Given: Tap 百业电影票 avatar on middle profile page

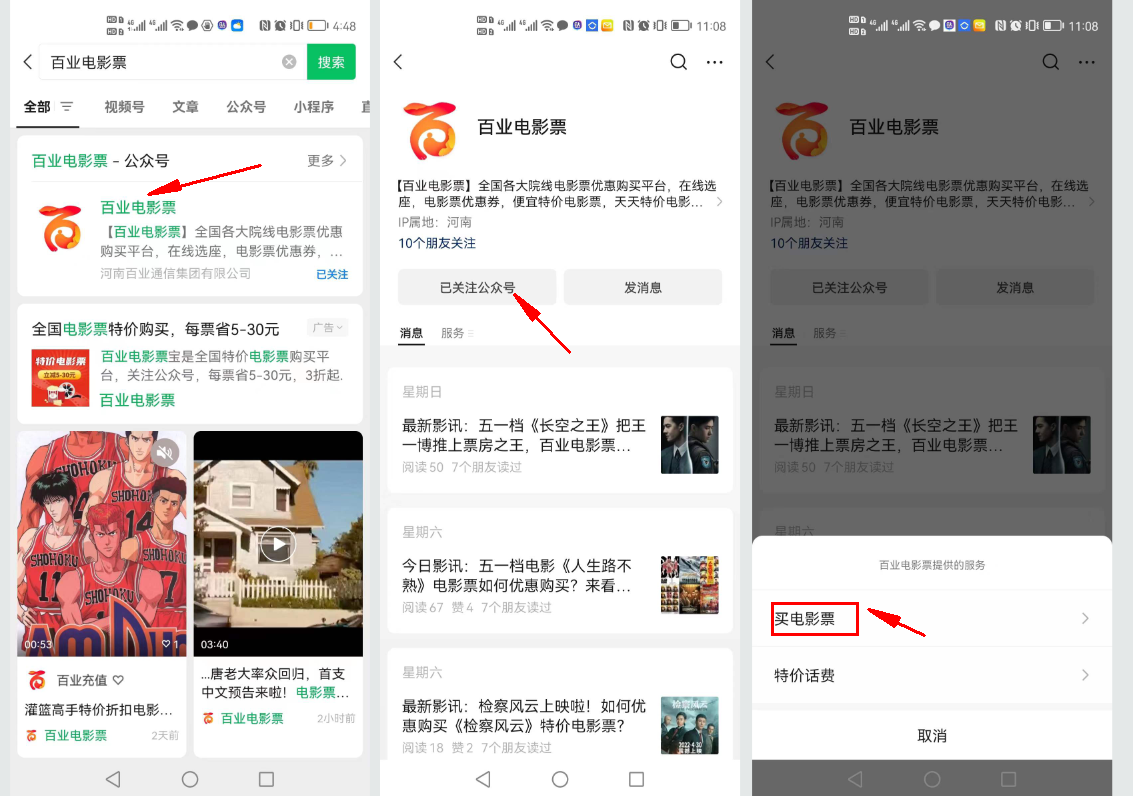Looking at the screenshot, I should (431, 130).
